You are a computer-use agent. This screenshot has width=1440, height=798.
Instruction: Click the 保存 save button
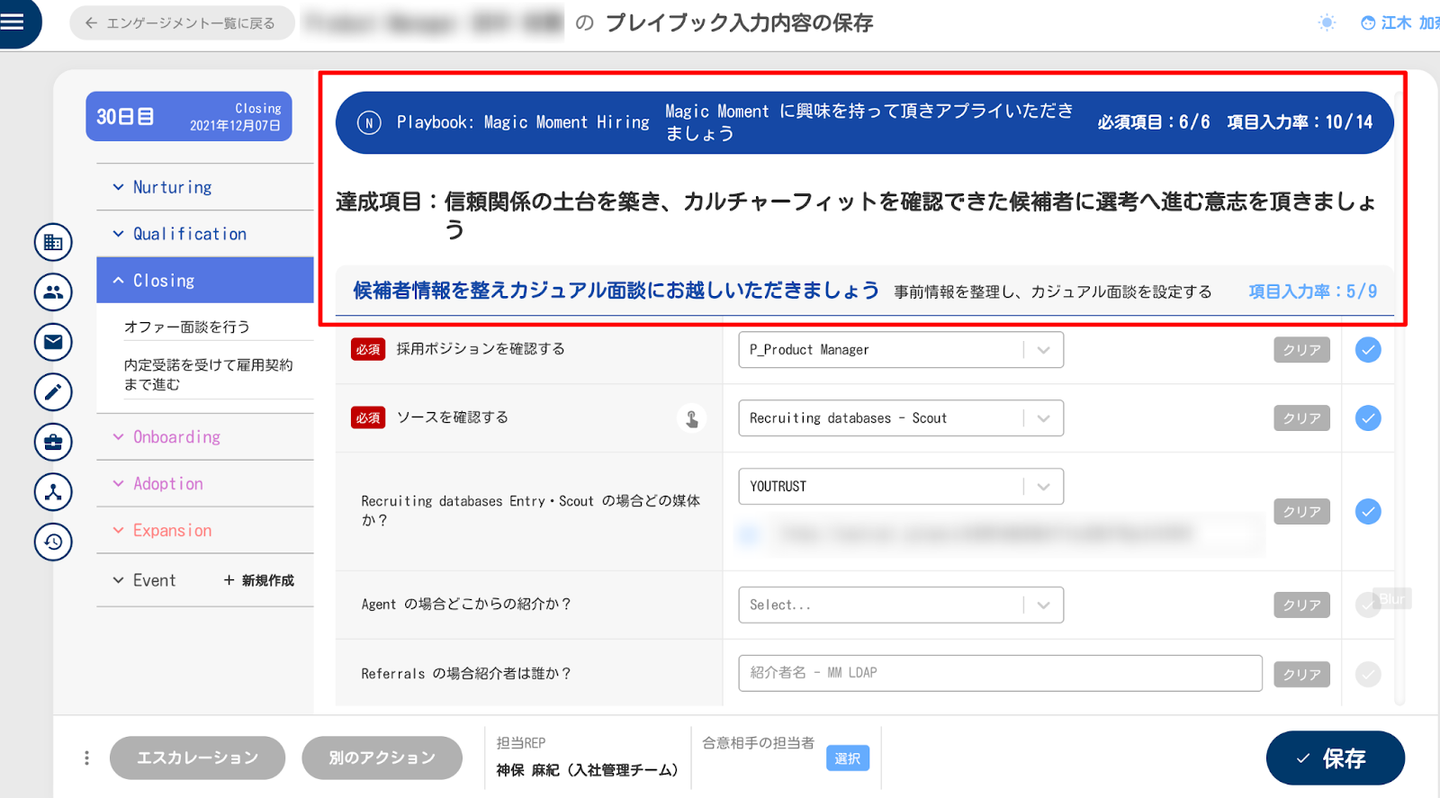pyautogui.click(x=1334, y=758)
